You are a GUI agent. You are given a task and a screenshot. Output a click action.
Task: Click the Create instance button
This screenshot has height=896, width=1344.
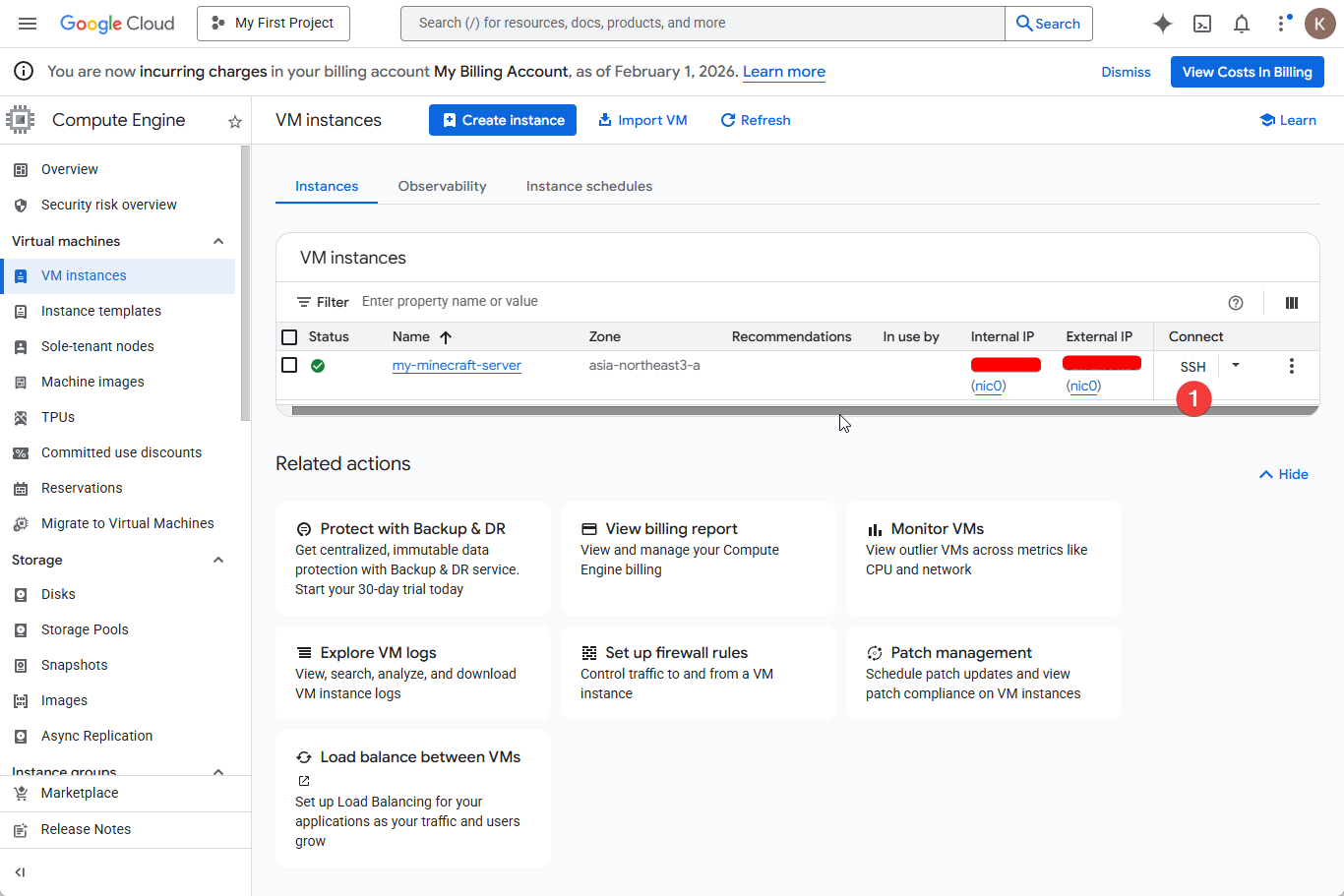click(x=503, y=120)
